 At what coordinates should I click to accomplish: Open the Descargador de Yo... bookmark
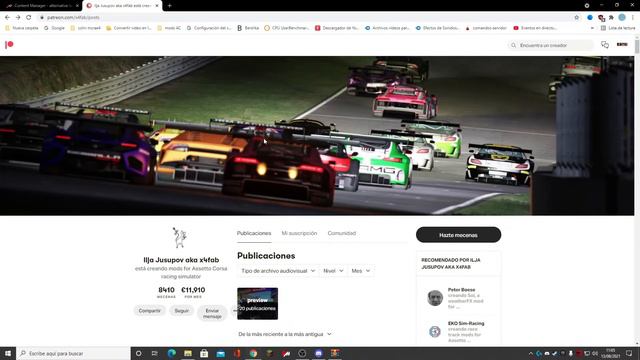[x=337, y=28]
